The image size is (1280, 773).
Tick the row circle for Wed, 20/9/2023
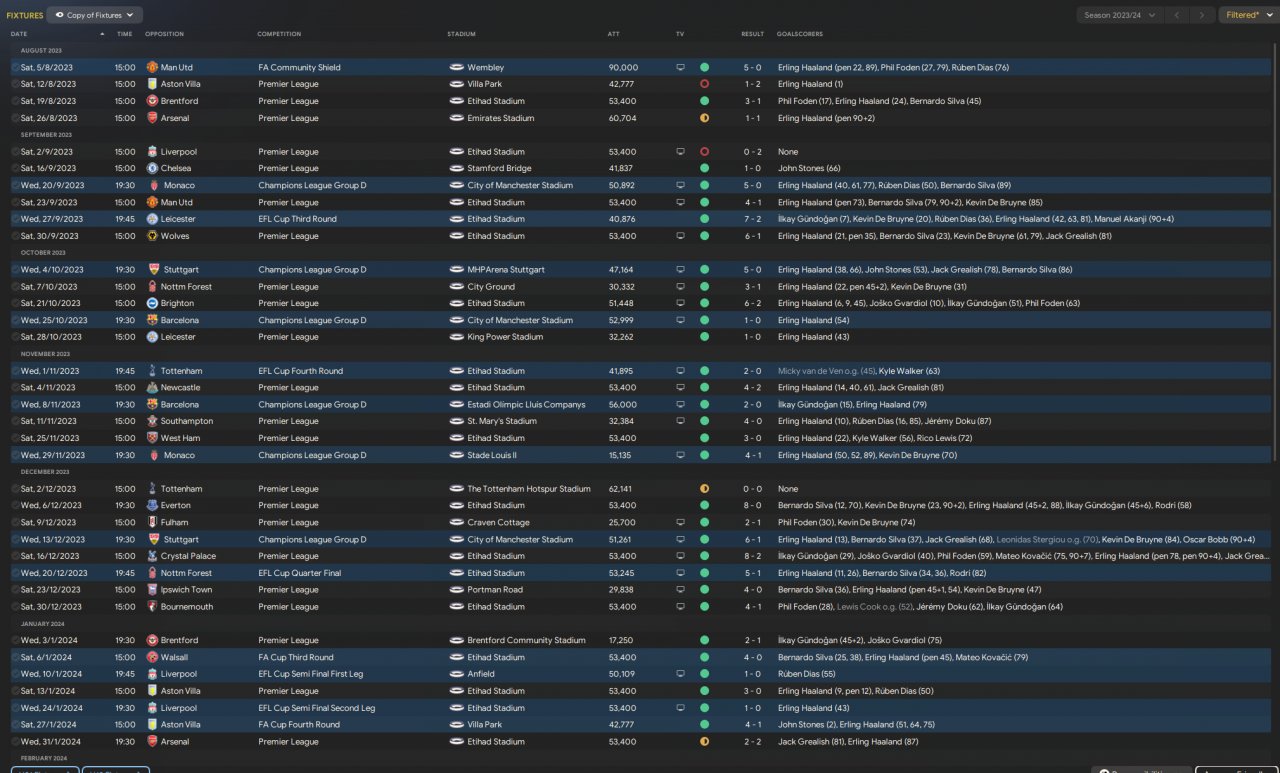tap(15, 185)
